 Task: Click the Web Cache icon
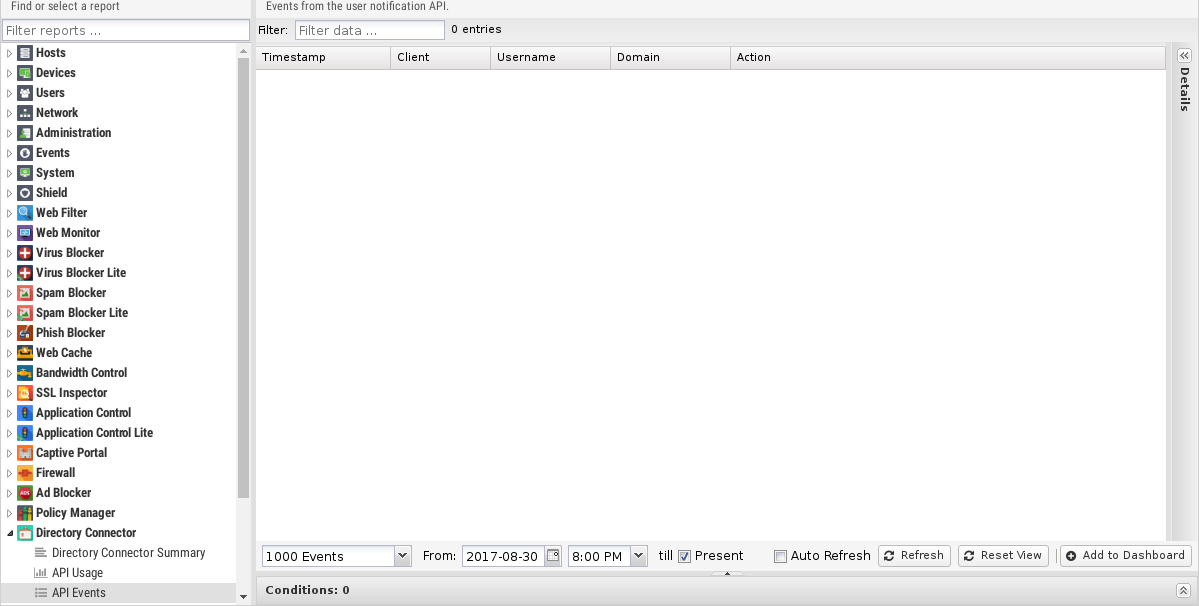(24, 352)
